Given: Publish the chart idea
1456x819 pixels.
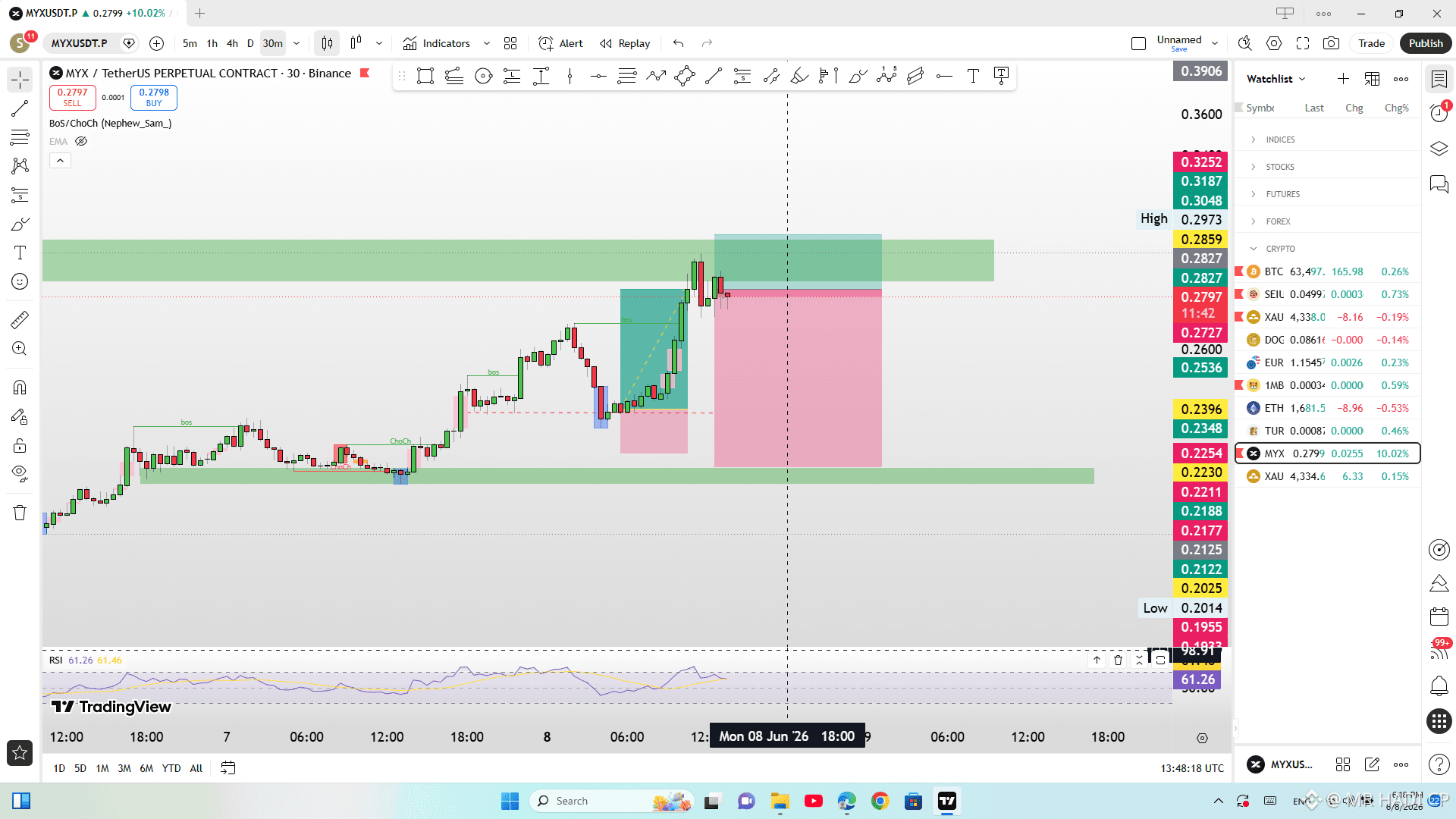Looking at the screenshot, I should pos(1426,43).
